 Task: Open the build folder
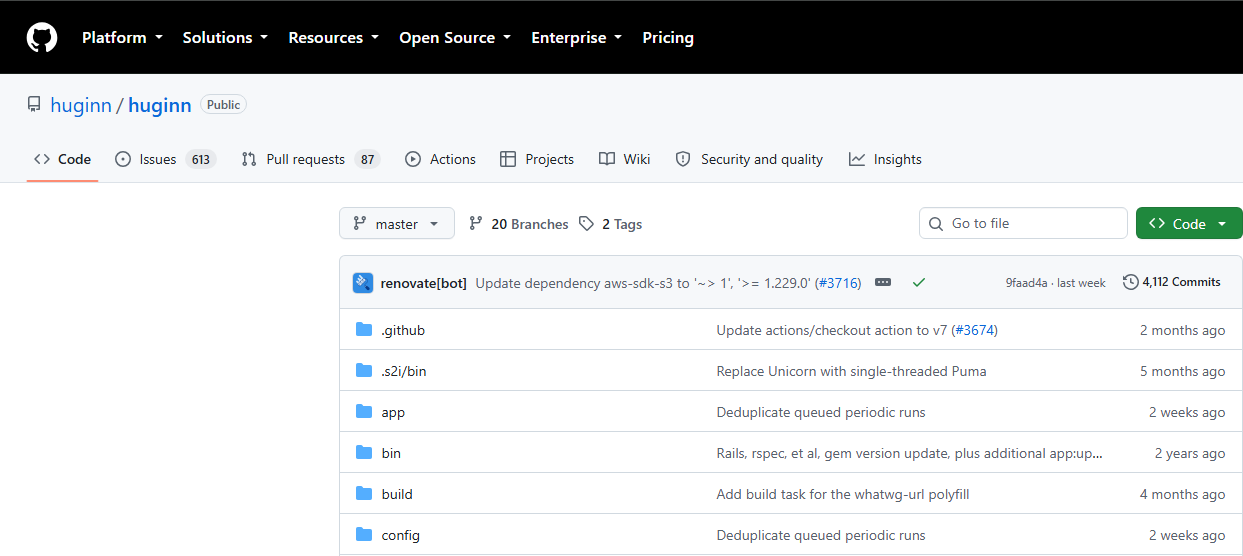tap(397, 494)
